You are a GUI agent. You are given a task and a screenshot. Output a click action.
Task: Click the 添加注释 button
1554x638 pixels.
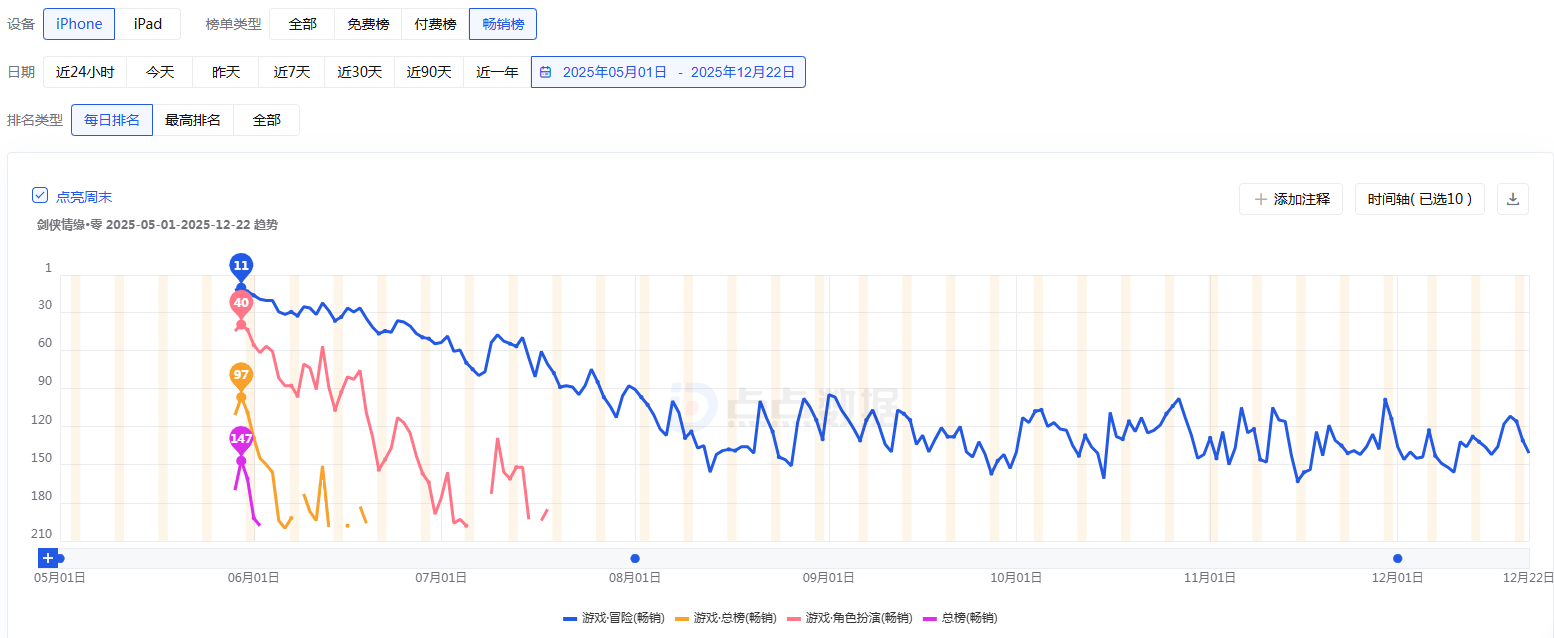[x=1292, y=199]
